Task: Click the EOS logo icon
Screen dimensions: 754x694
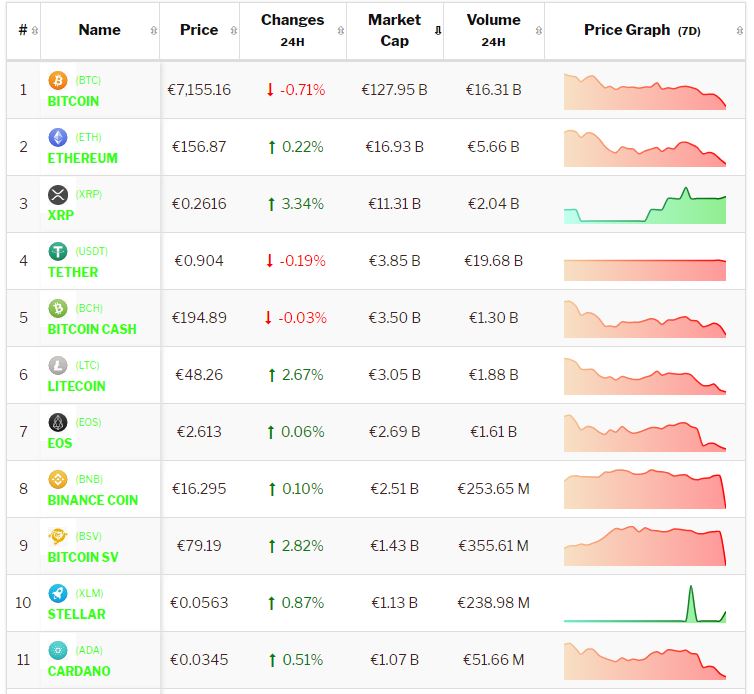Action: (x=58, y=422)
